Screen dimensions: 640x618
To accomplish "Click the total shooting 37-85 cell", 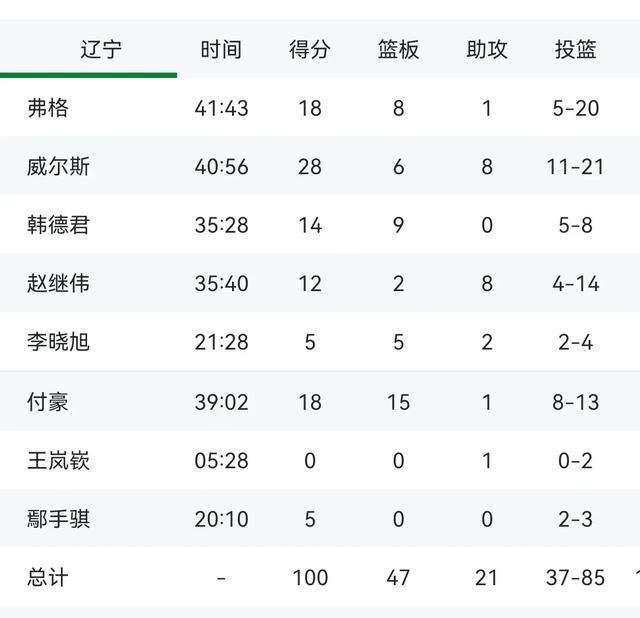I will point(575,578).
